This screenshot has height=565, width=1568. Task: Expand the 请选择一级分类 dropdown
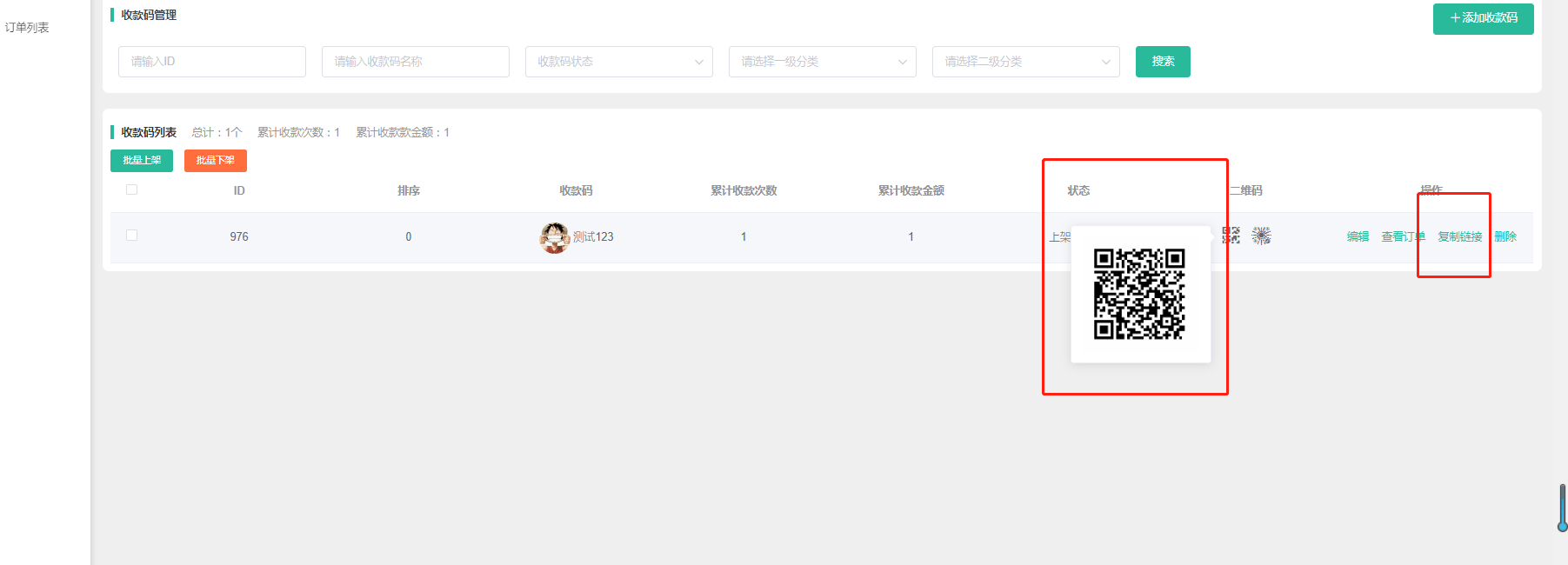click(822, 62)
